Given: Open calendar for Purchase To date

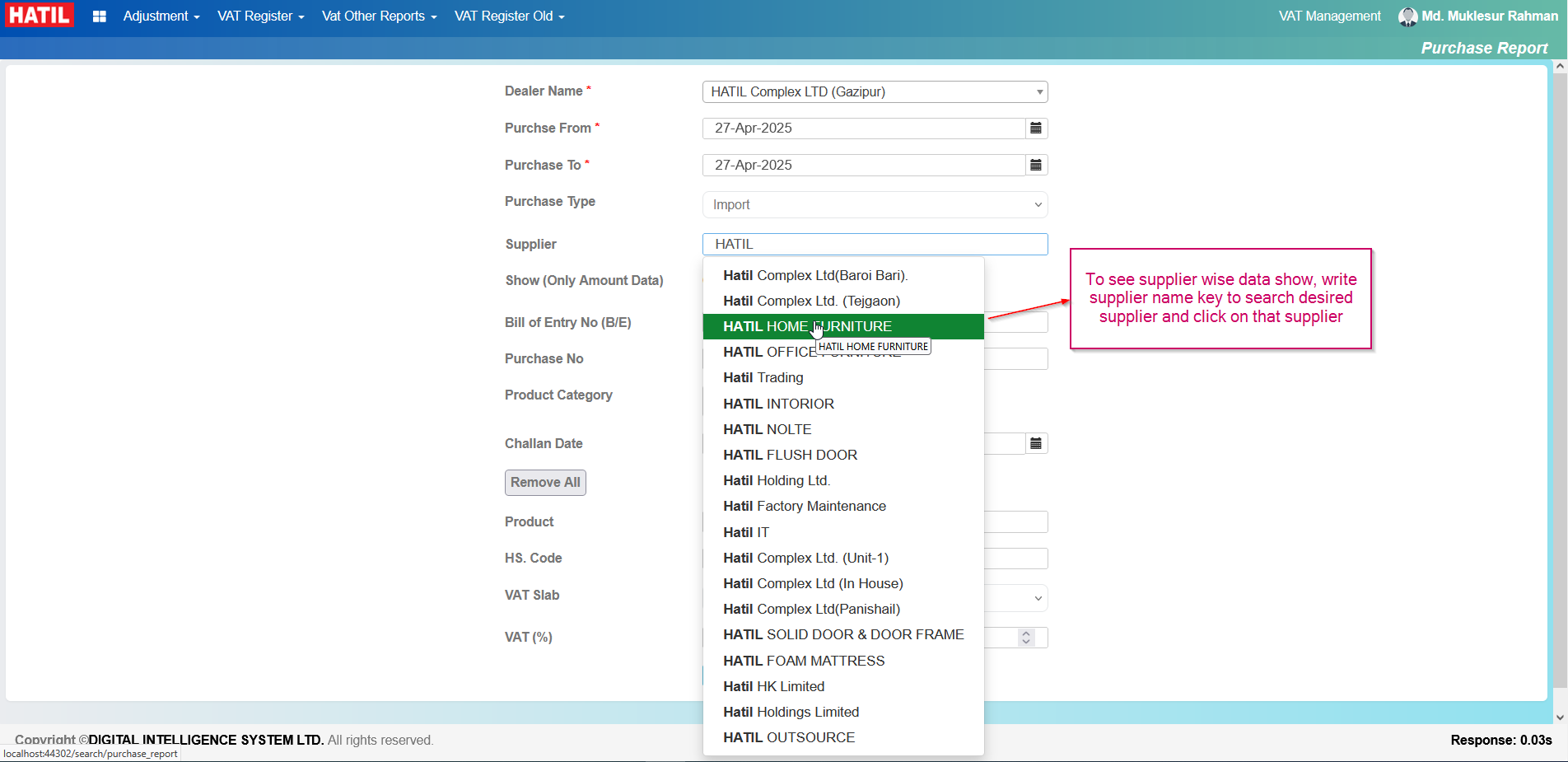Looking at the screenshot, I should 1036,166.
